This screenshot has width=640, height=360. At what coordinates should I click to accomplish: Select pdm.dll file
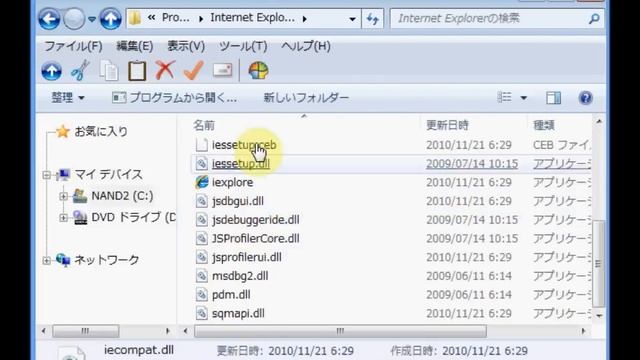(x=231, y=295)
